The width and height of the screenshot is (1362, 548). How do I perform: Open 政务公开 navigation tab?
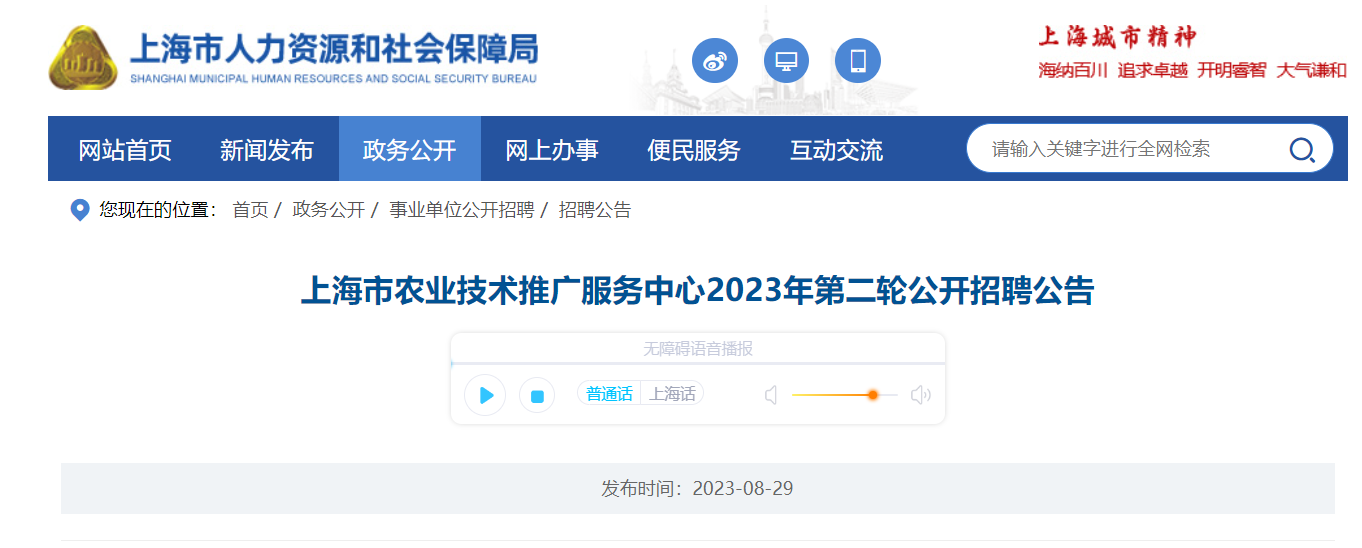[x=410, y=150]
